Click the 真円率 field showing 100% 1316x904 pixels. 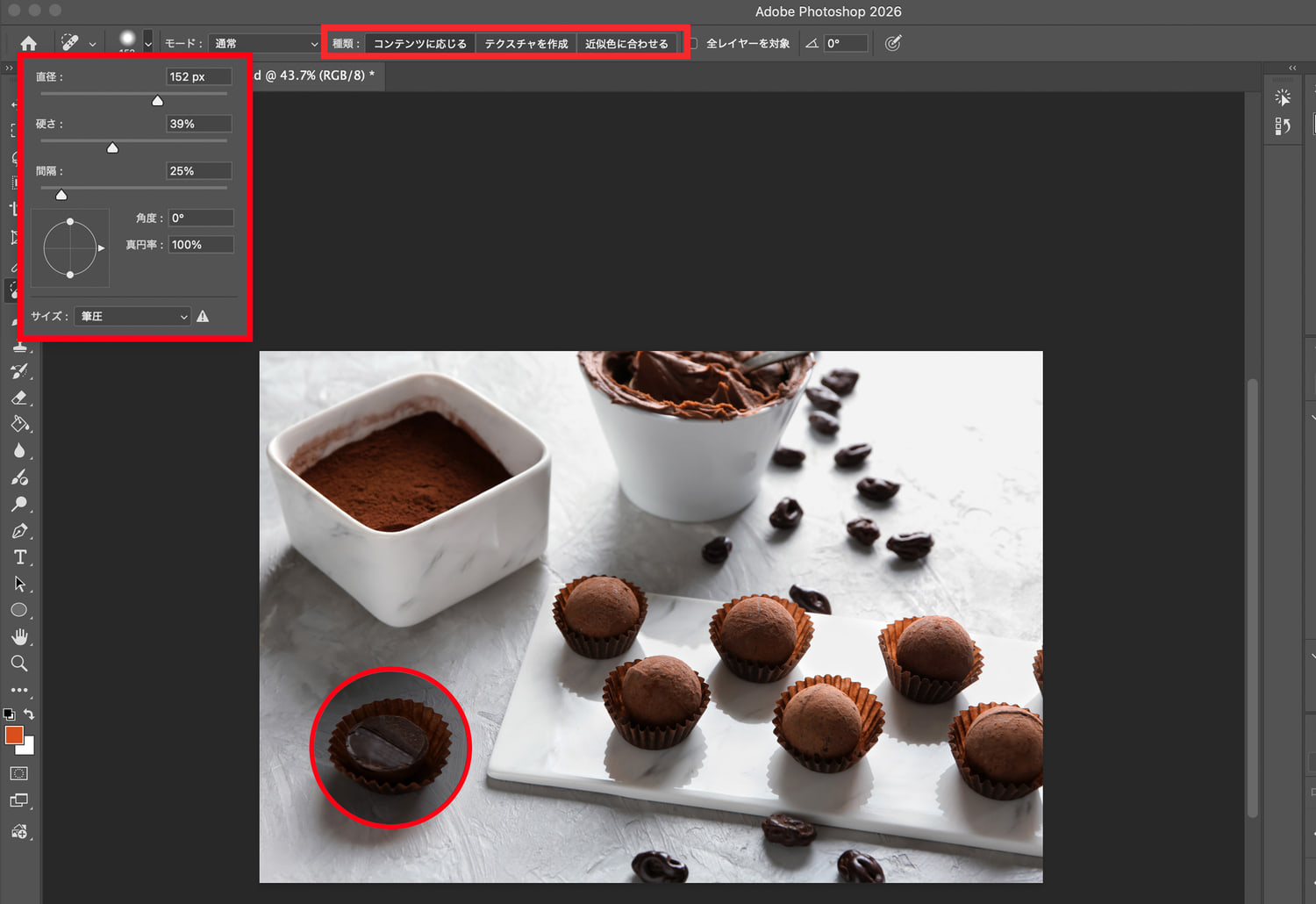click(201, 245)
